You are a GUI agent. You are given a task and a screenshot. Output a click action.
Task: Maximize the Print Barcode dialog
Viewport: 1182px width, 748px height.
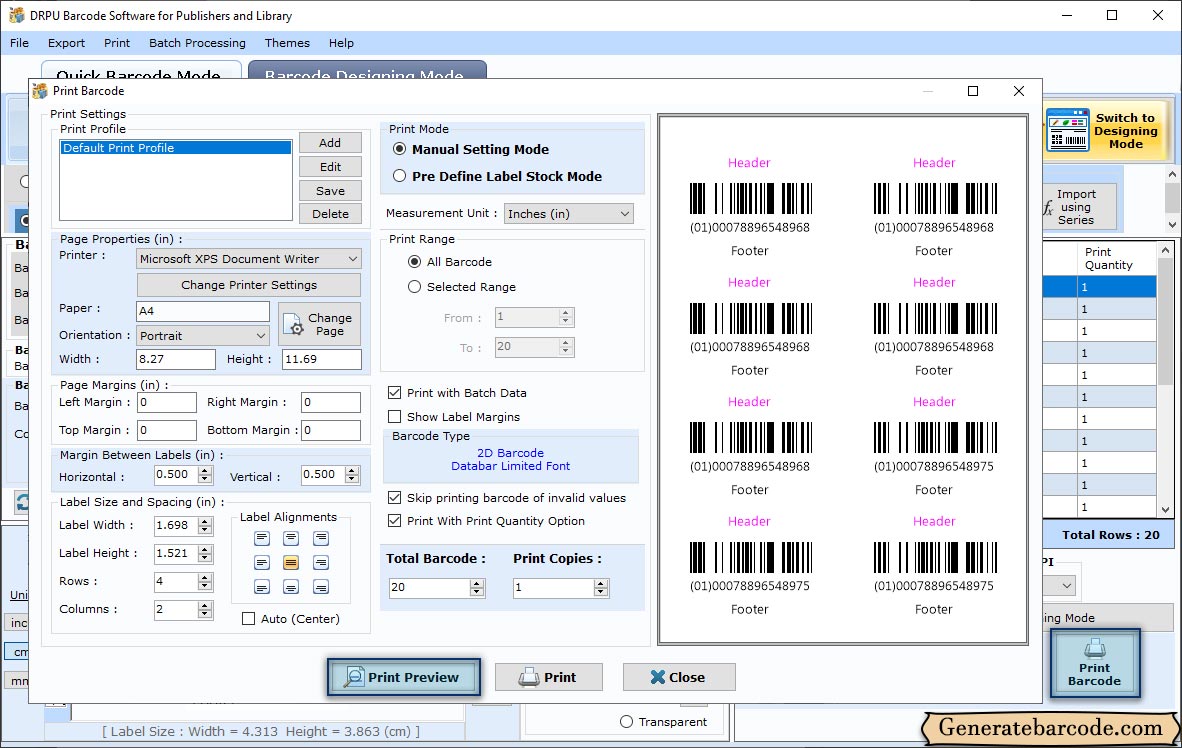coord(973,91)
